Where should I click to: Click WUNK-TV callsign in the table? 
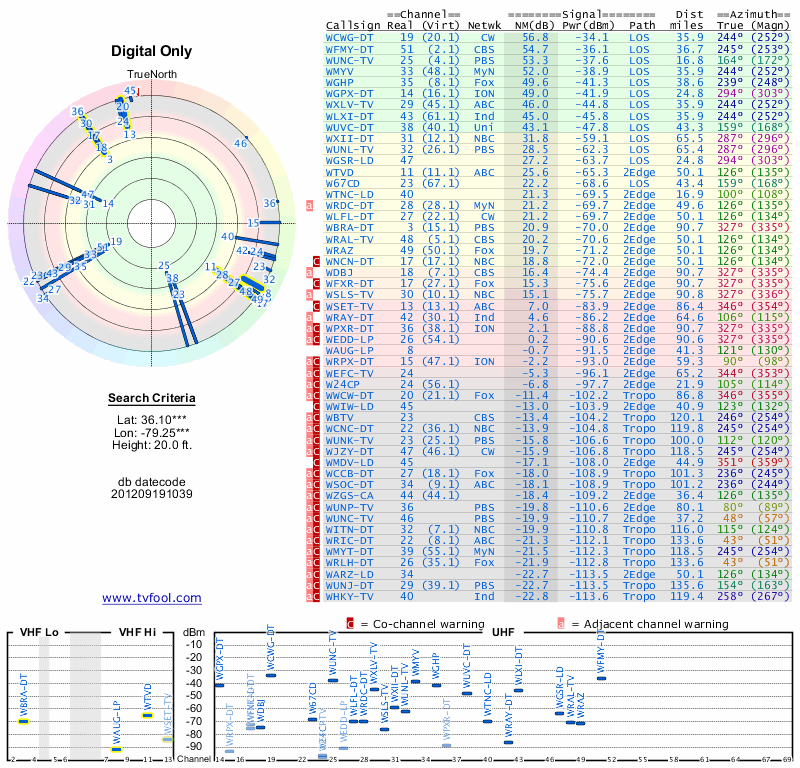tap(349, 440)
